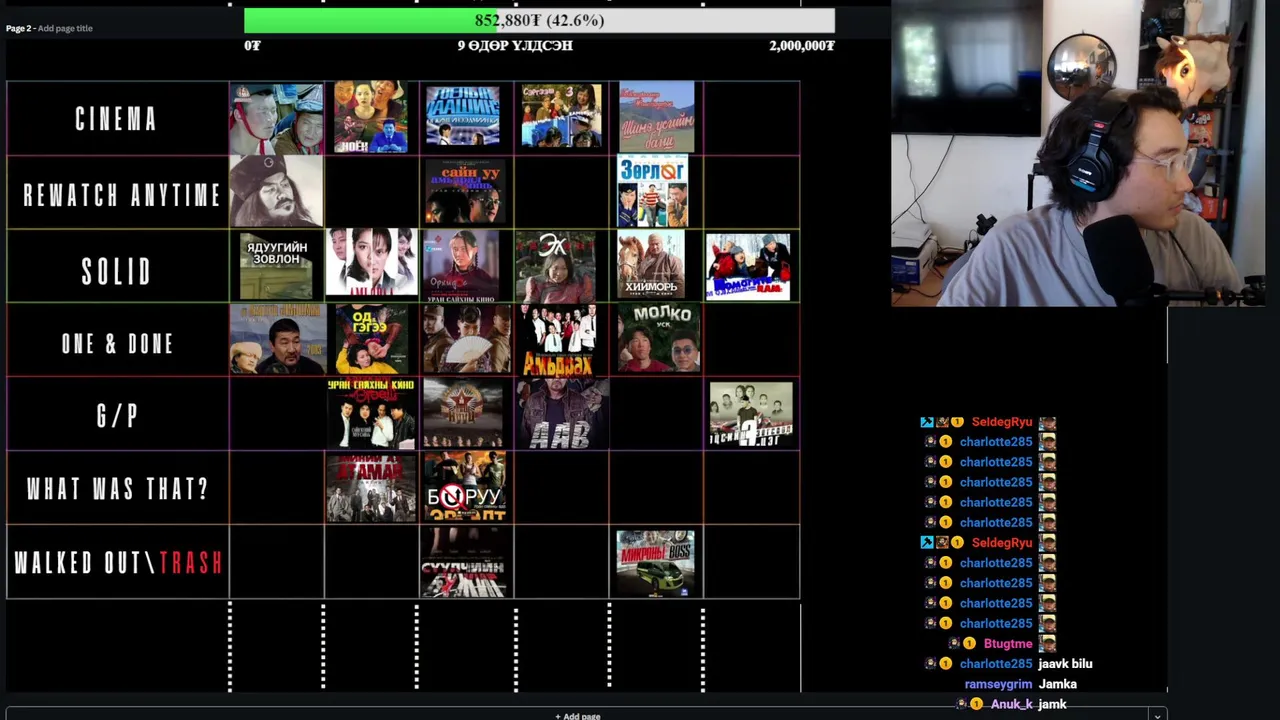Click the 'Jamka' chat message
Screen dimensions: 1280x720
click(1058, 684)
